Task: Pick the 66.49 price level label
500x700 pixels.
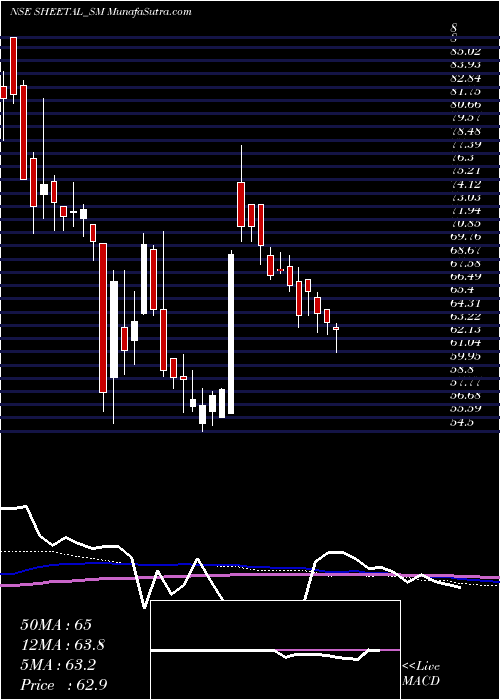Action: (465, 276)
